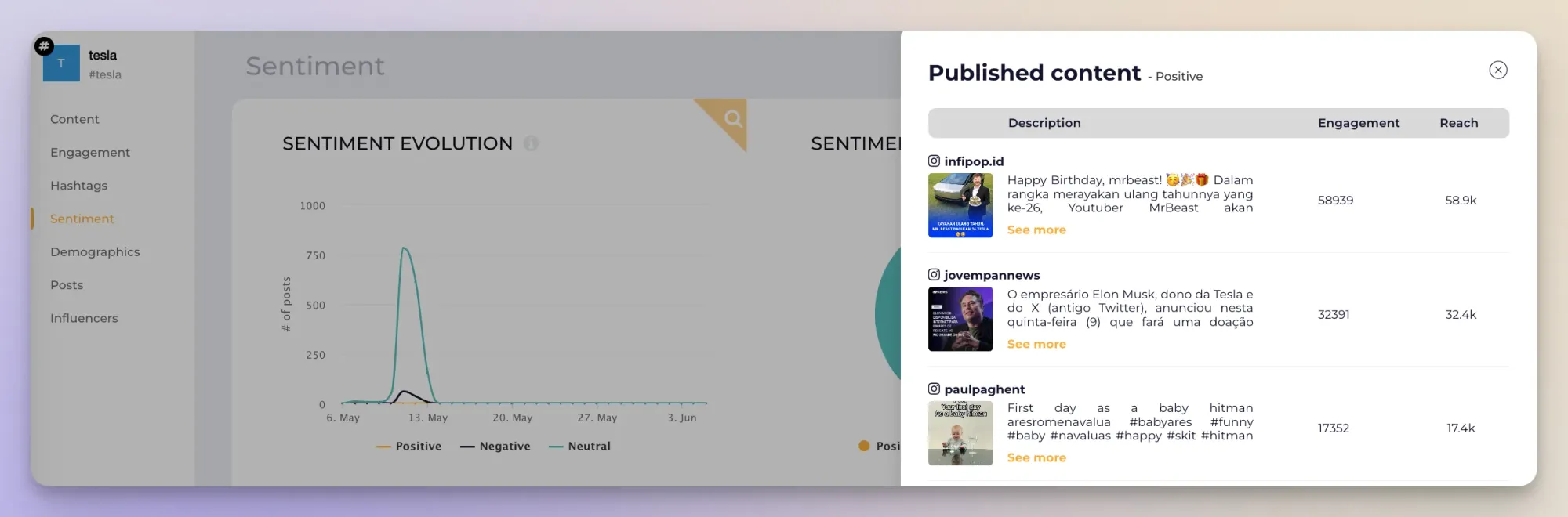Image resolution: width=1568 pixels, height=517 pixels.
Task: Click the Sentiment page title
Action: 315,67
